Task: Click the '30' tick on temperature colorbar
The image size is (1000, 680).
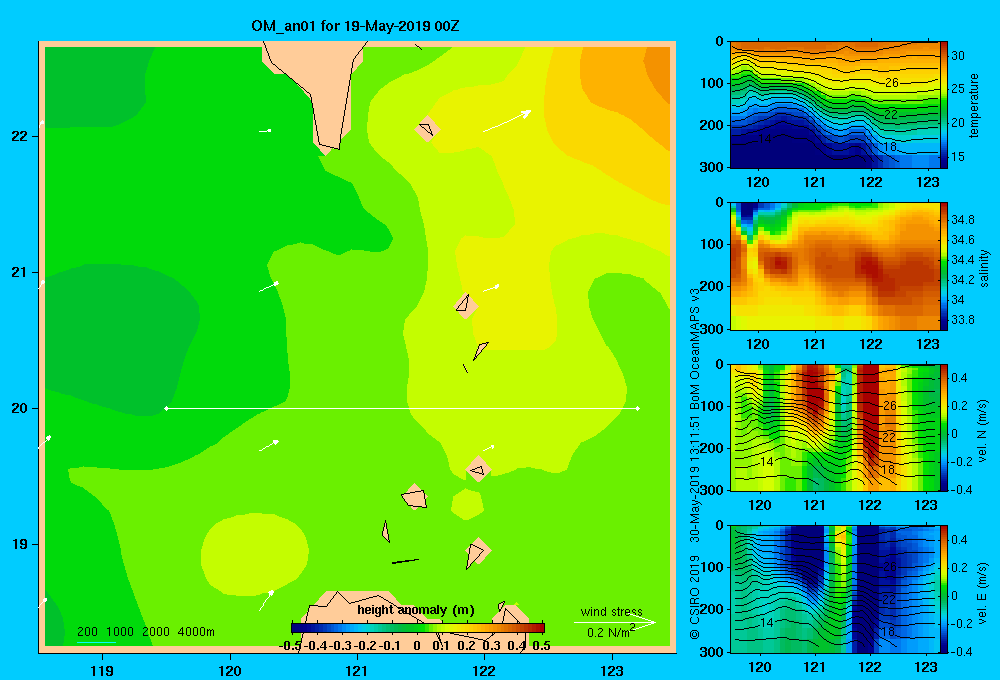Action: tap(958, 56)
